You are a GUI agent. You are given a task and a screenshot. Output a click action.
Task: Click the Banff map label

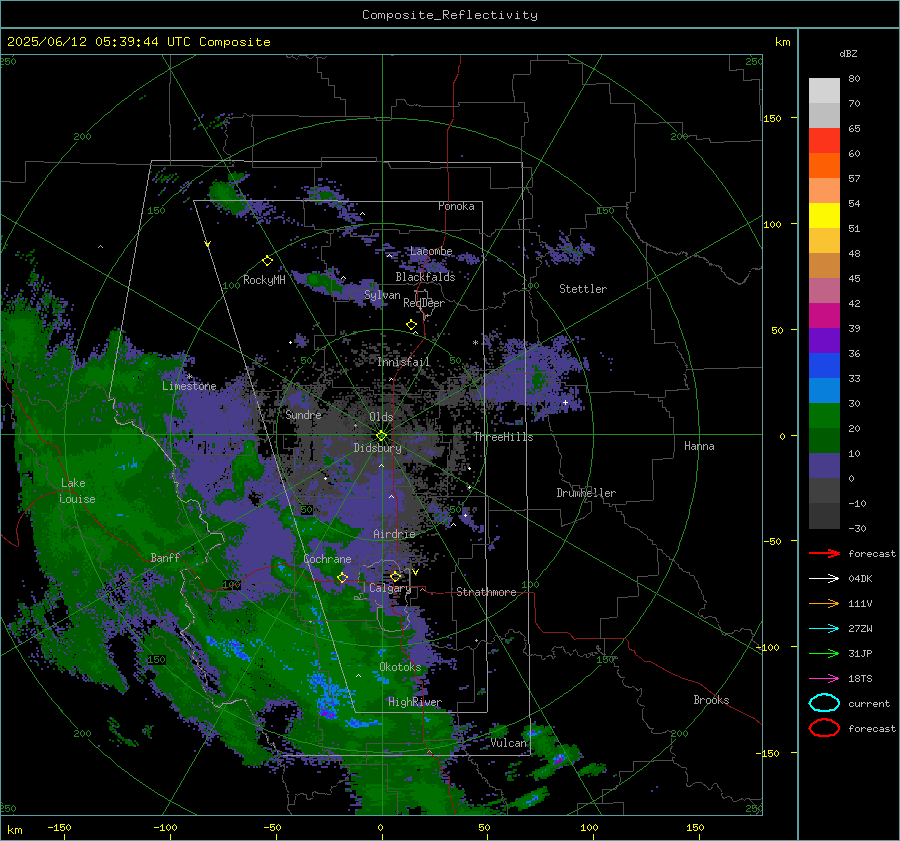click(x=165, y=557)
